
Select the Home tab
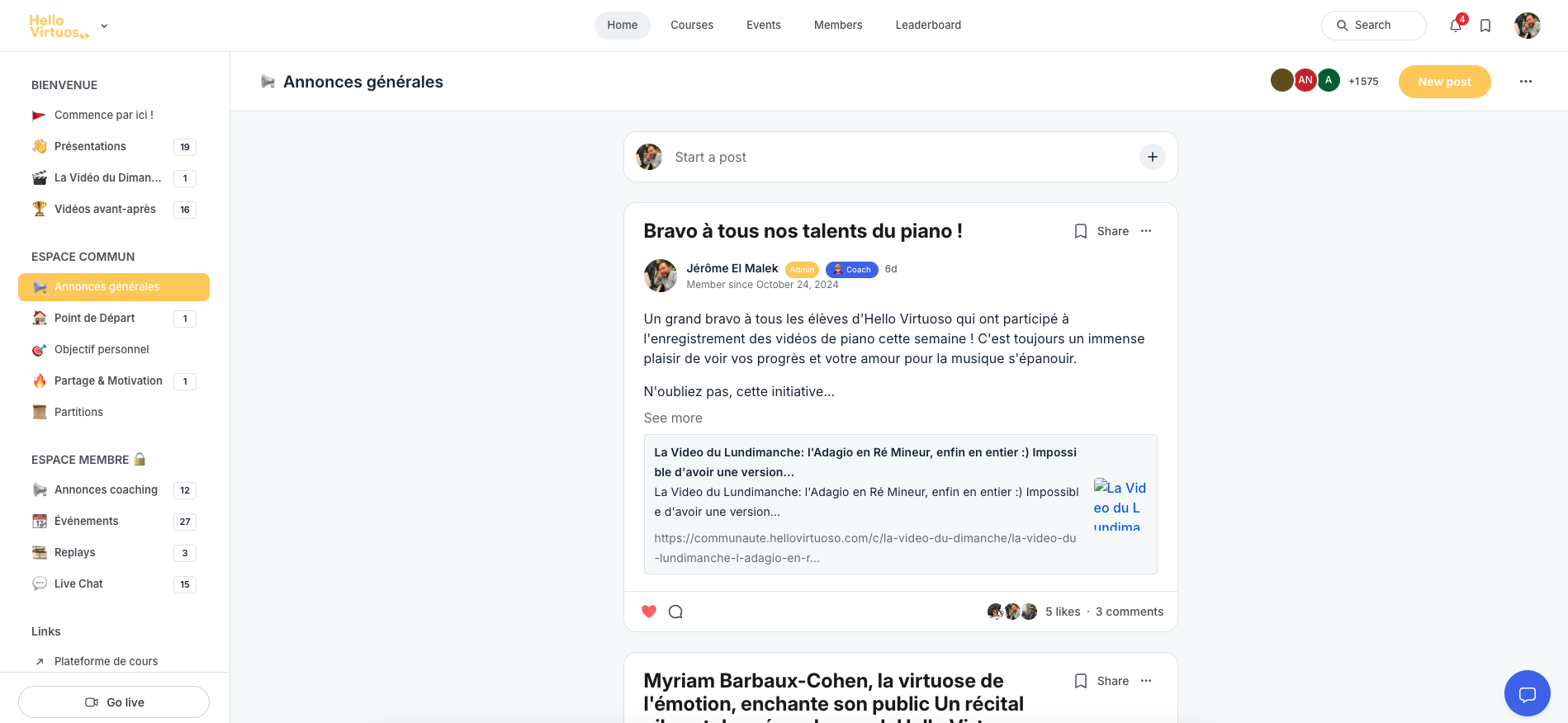coord(623,26)
